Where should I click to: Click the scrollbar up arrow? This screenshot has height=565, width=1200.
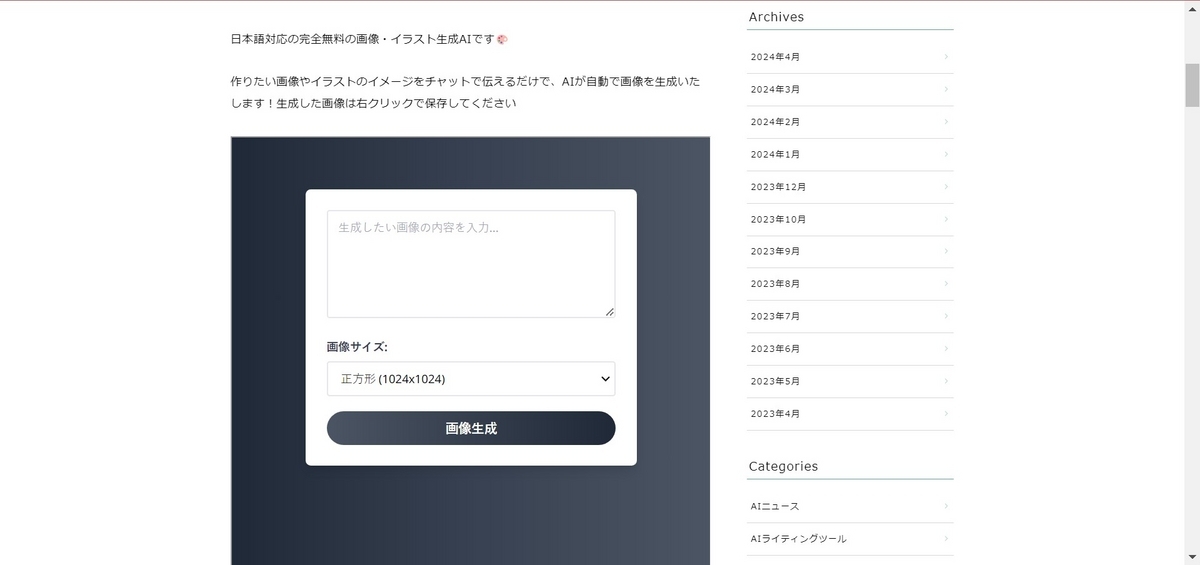coord(1192,8)
